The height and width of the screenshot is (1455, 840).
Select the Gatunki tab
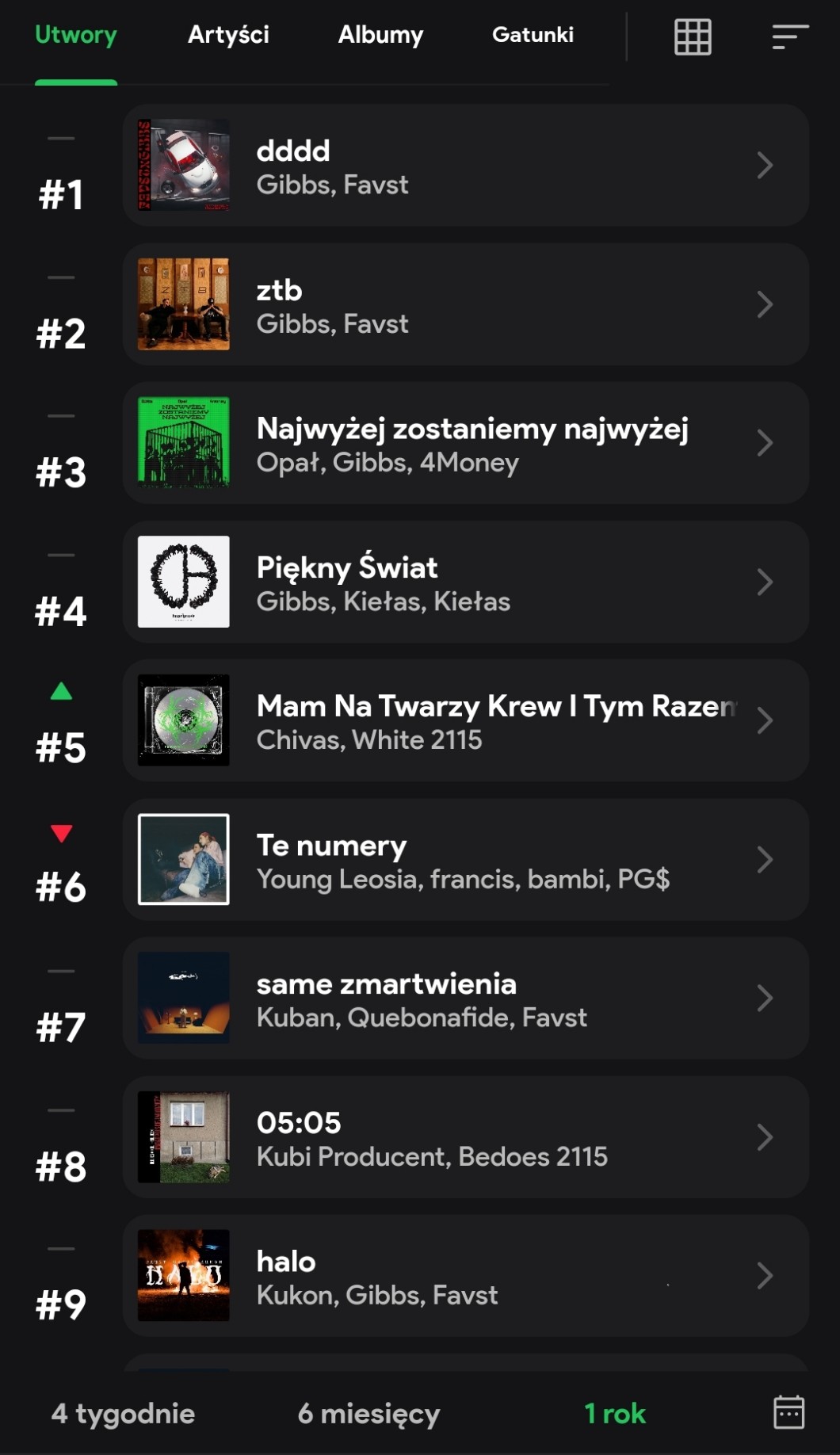click(533, 35)
